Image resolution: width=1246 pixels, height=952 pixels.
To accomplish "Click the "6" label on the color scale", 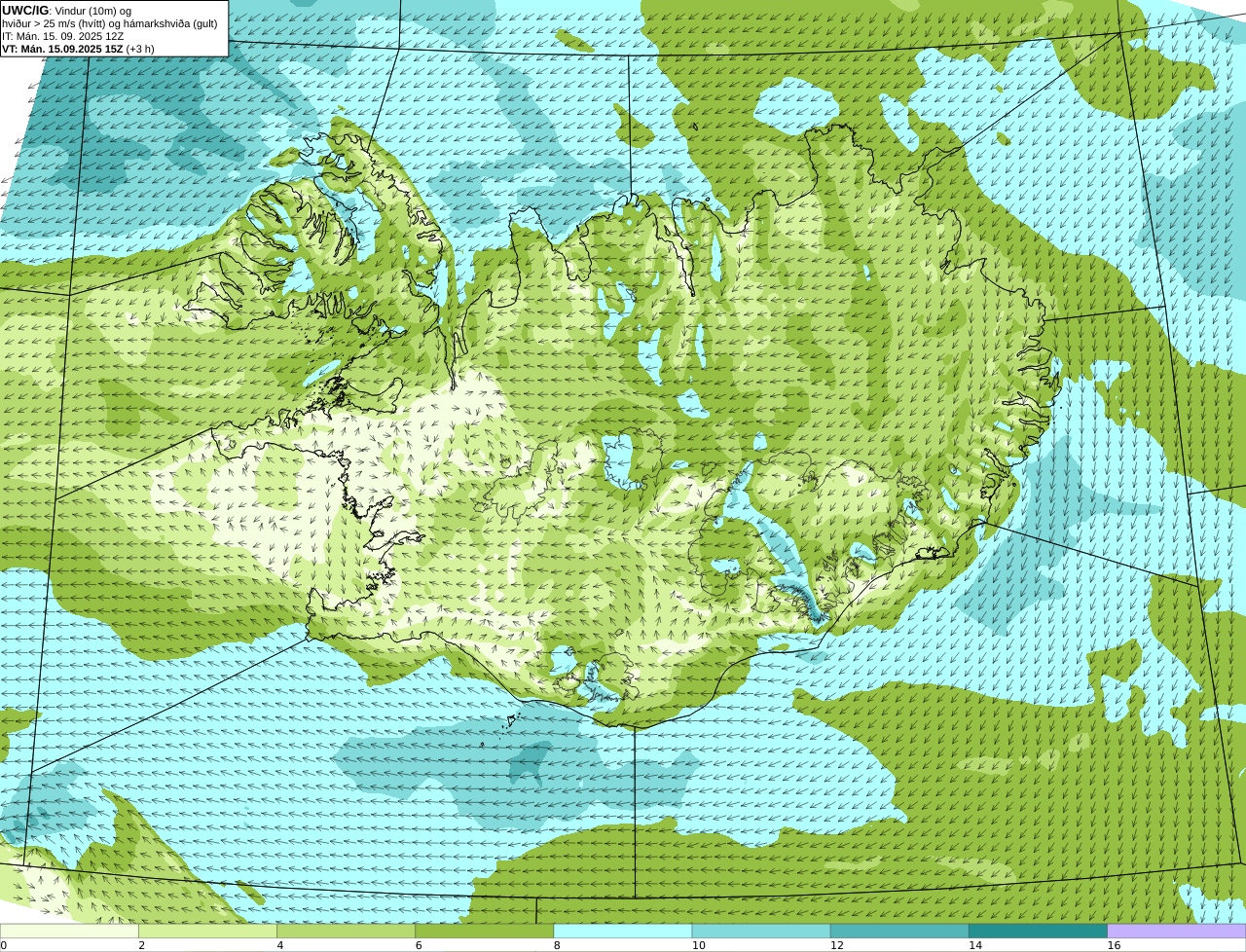I will click(x=419, y=945).
